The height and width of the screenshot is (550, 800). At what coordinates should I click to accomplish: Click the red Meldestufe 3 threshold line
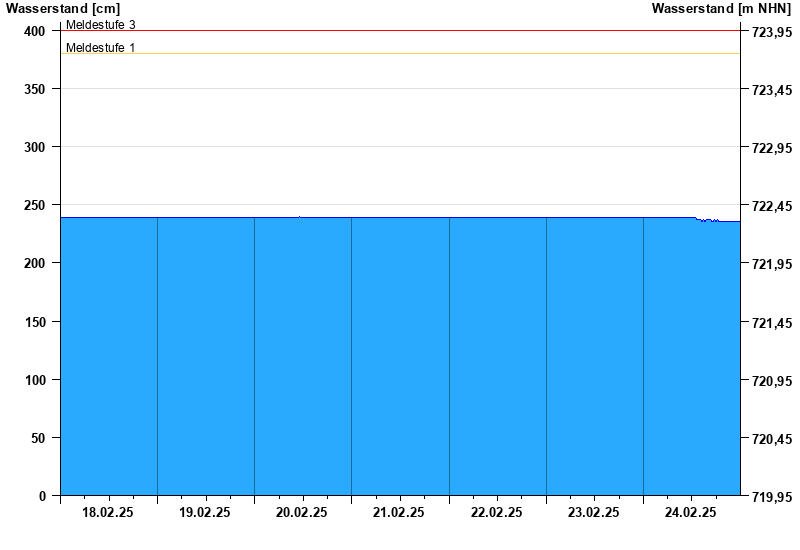[400, 31]
